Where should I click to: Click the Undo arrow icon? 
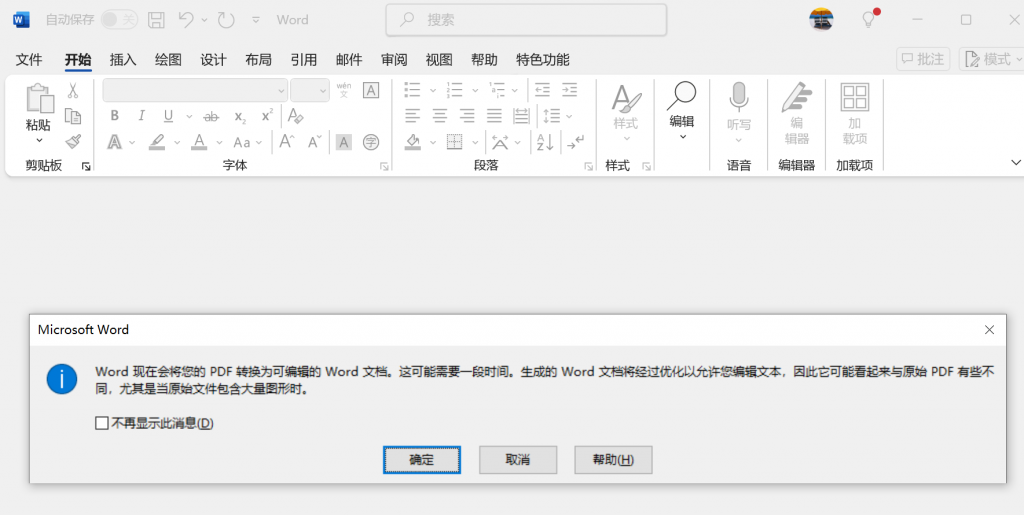[x=186, y=20]
